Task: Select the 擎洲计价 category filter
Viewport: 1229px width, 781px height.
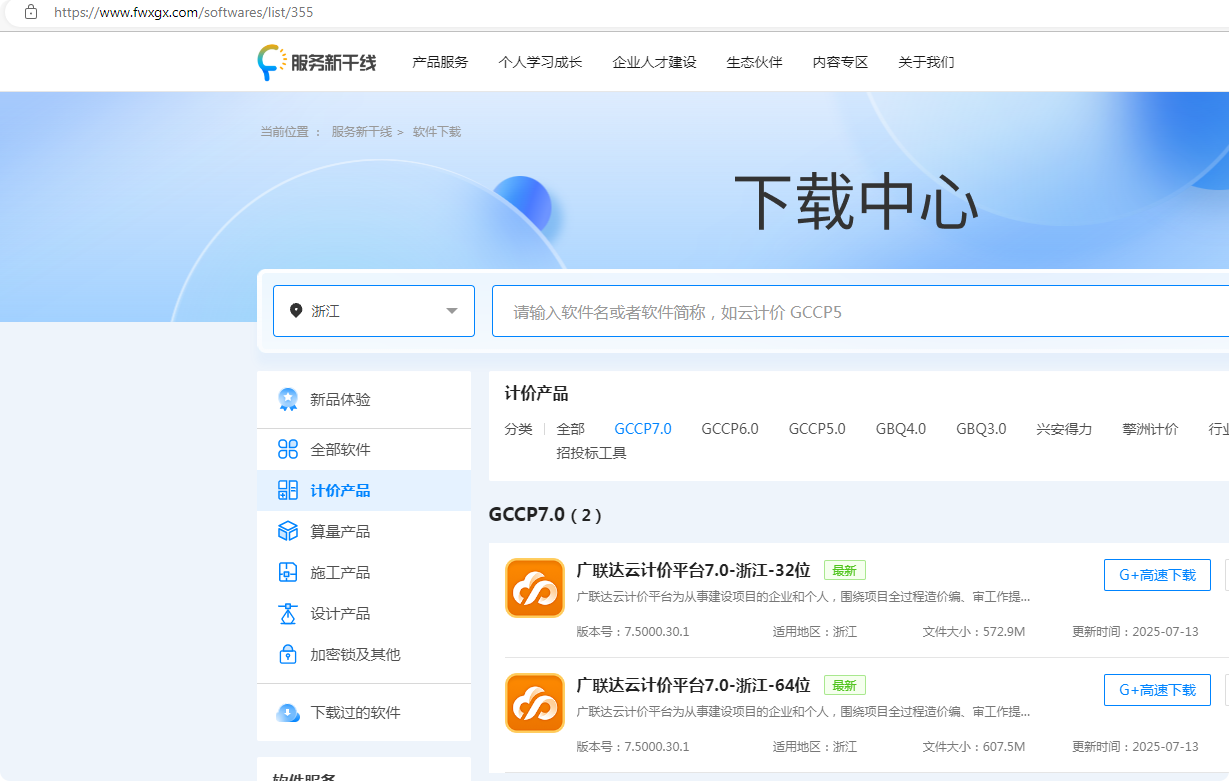Action: tap(1150, 429)
